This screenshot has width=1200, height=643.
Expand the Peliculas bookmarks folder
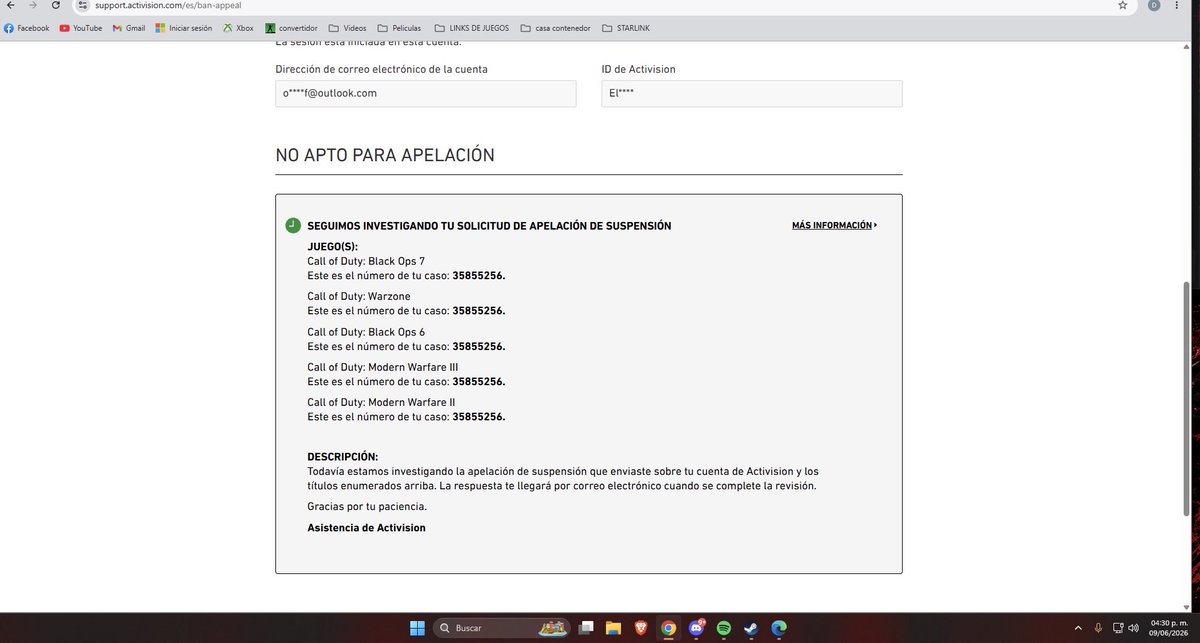[400, 28]
